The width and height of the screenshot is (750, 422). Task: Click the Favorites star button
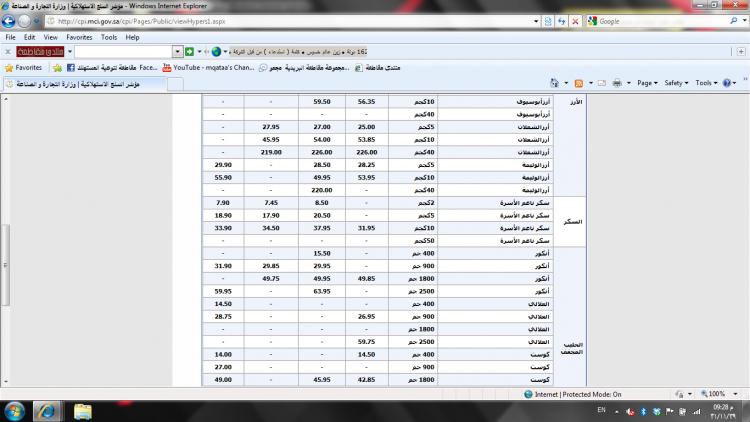pyautogui.click(x=23, y=67)
